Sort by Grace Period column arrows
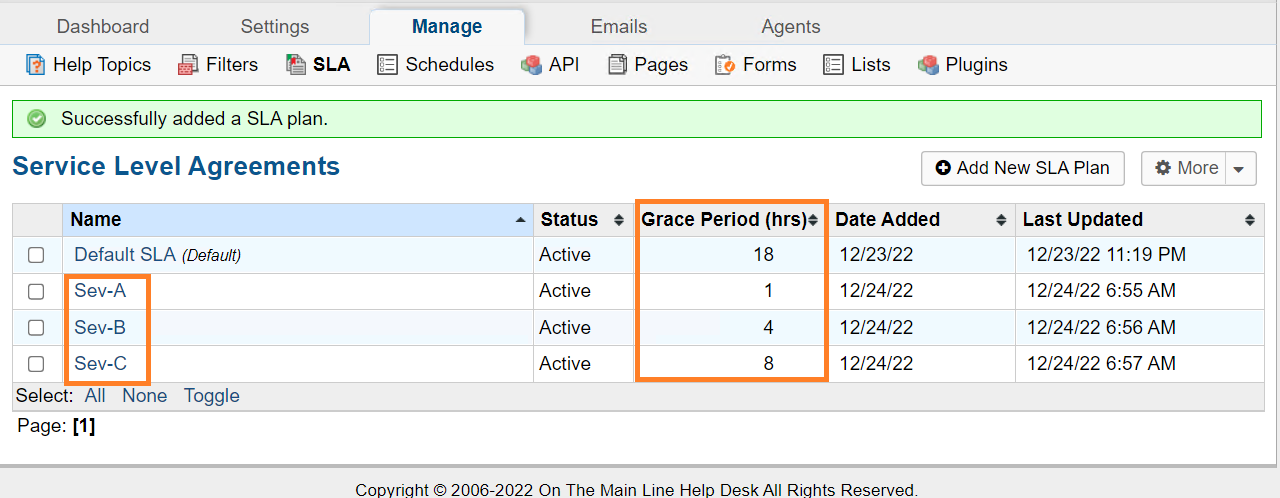This screenshot has height=498, width=1280. [x=814, y=220]
